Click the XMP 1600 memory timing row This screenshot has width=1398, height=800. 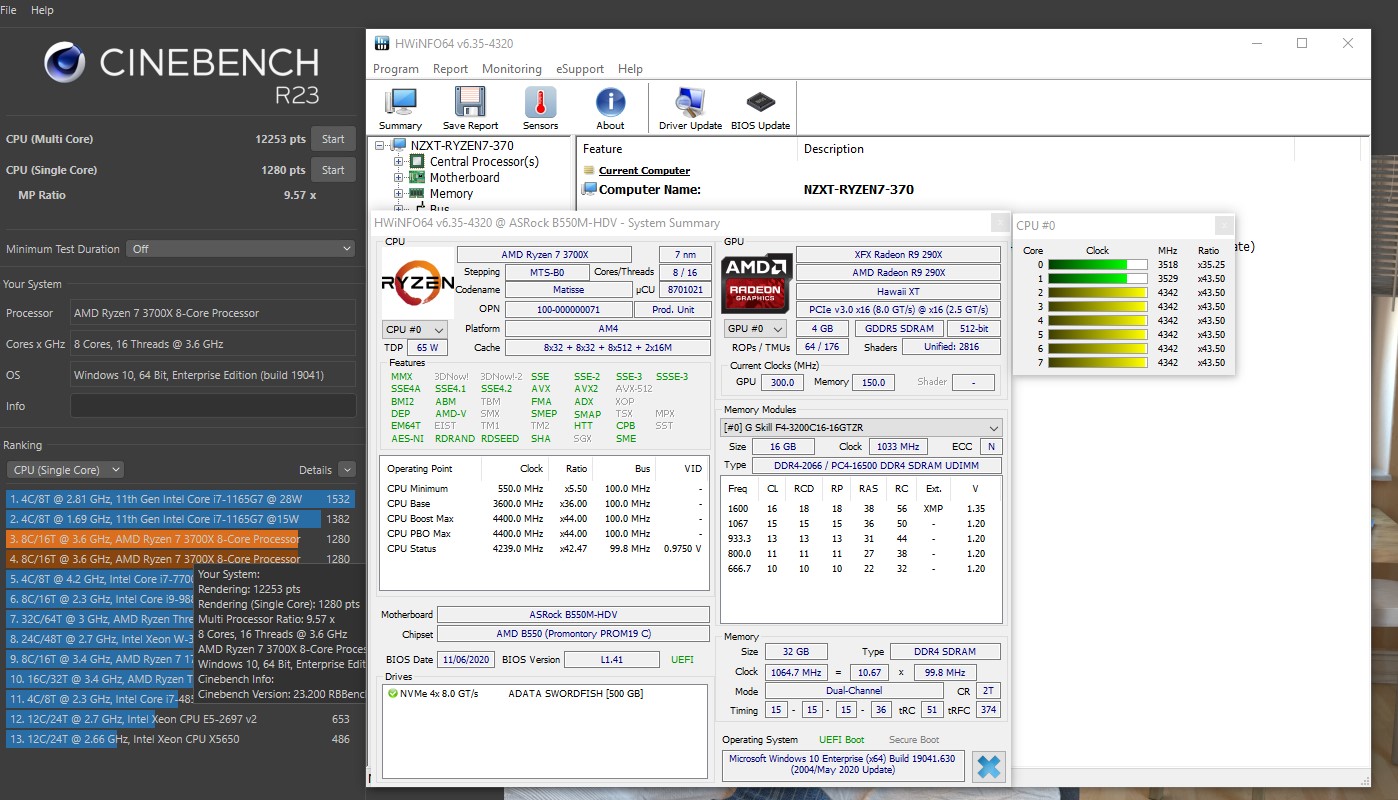(x=860, y=509)
